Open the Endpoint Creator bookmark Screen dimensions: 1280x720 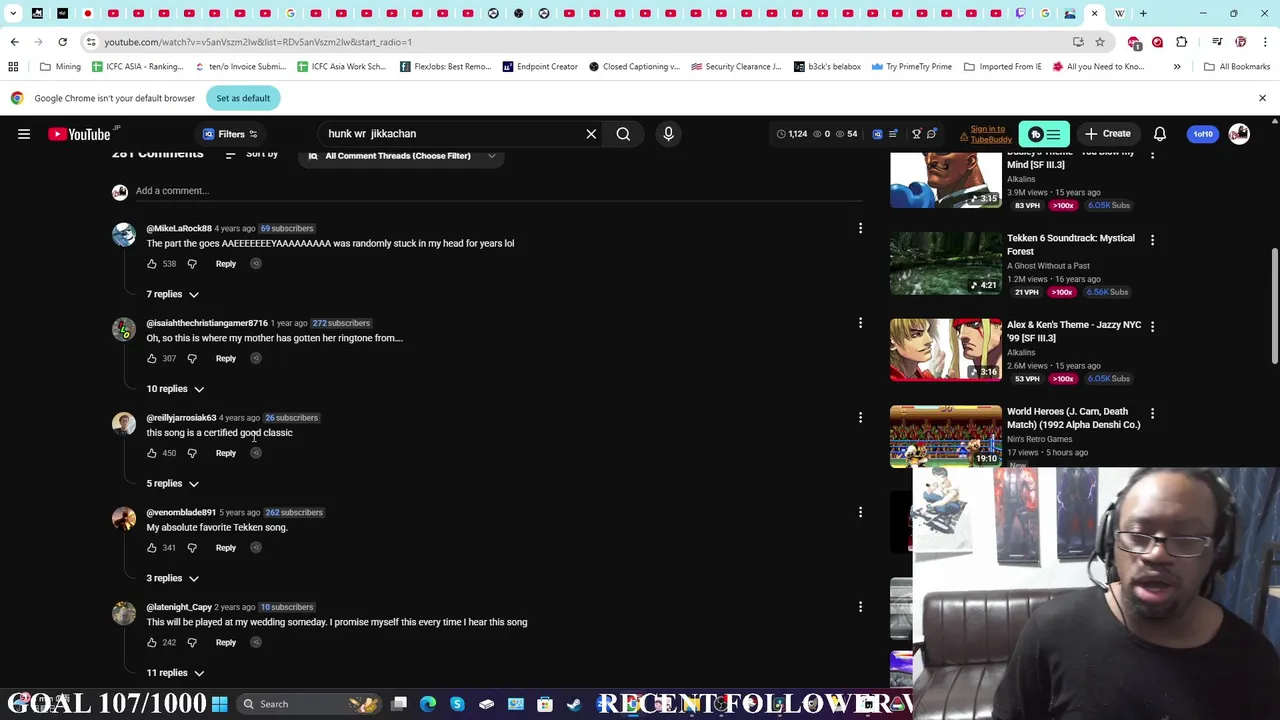pyautogui.click(x=540, y=67)
